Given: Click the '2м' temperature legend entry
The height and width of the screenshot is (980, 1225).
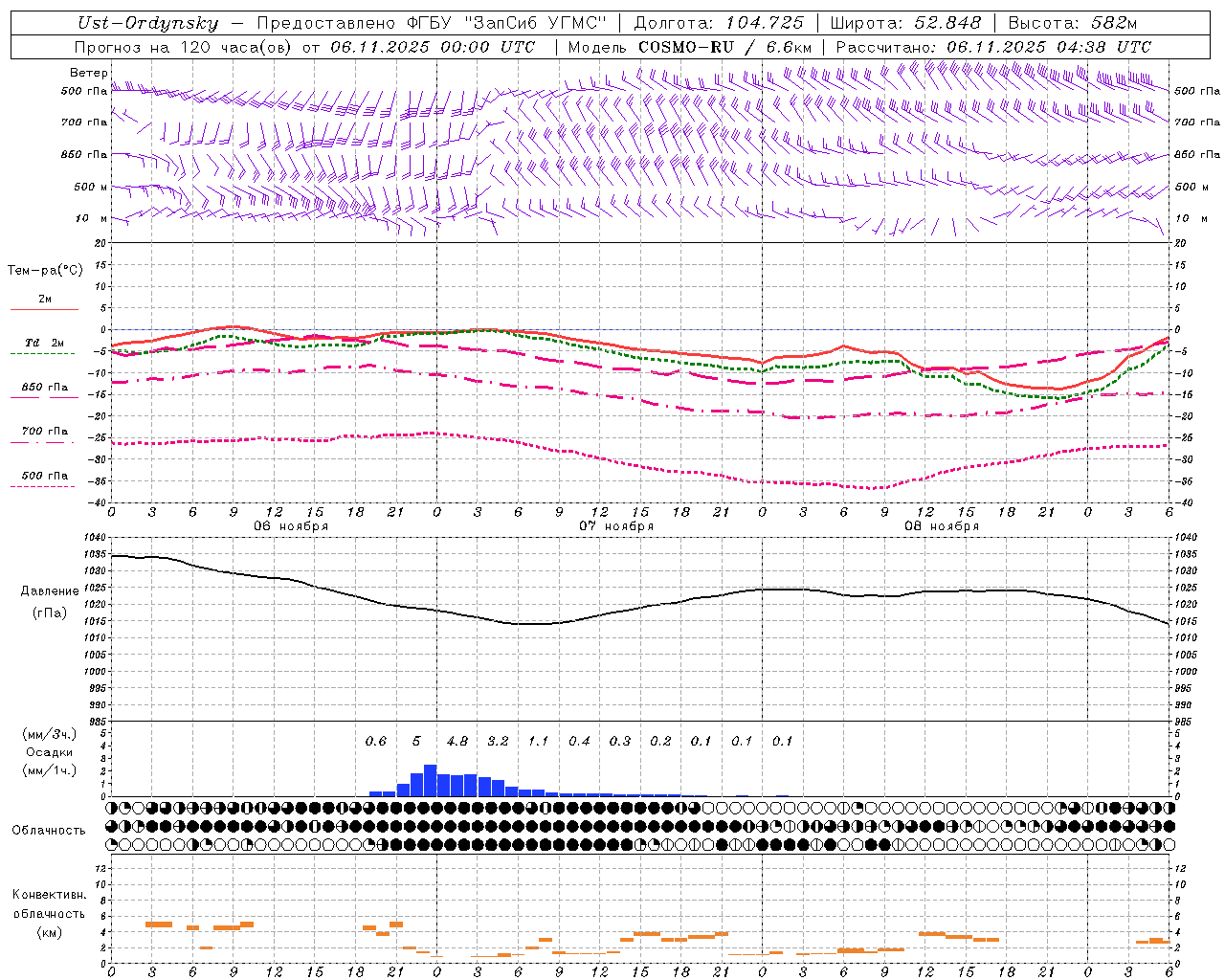Looking at the screenshot, I should point(45,300).
